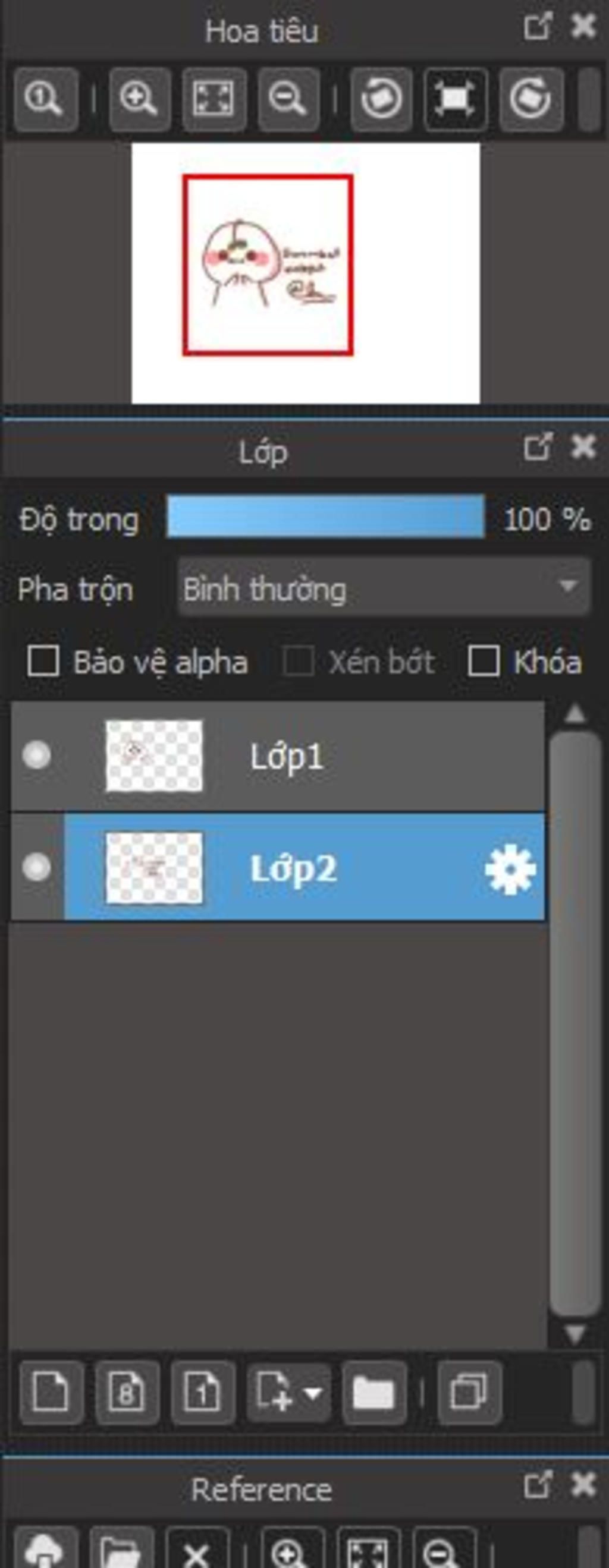Open the add special layer dropdown
This screenshot has height=1568, width=609.
tap(288, 1393)
